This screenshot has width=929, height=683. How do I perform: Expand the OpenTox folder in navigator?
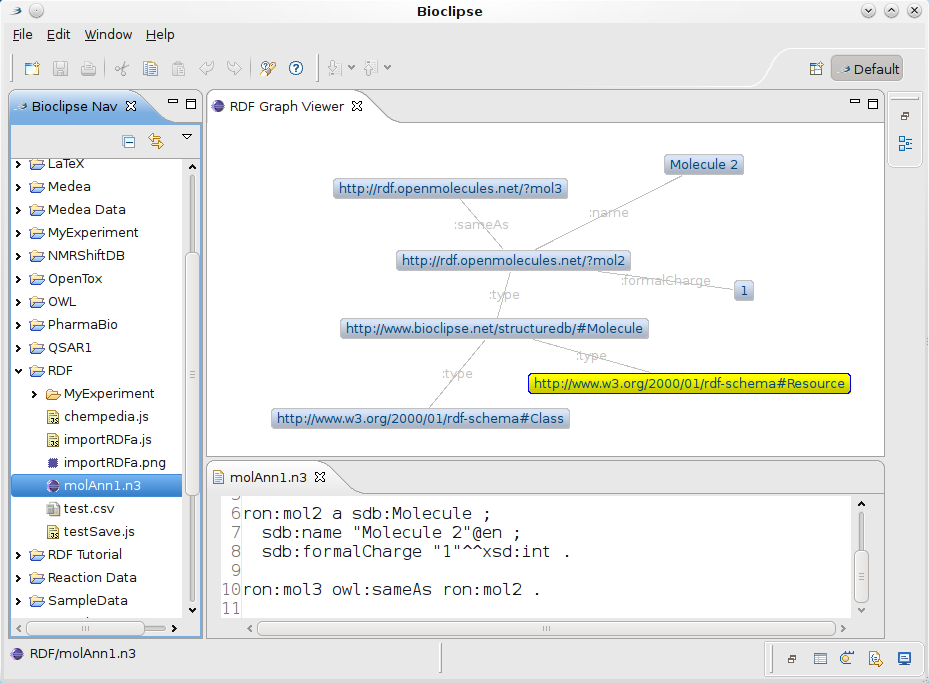pyautogui.click(x=18, y=279)
